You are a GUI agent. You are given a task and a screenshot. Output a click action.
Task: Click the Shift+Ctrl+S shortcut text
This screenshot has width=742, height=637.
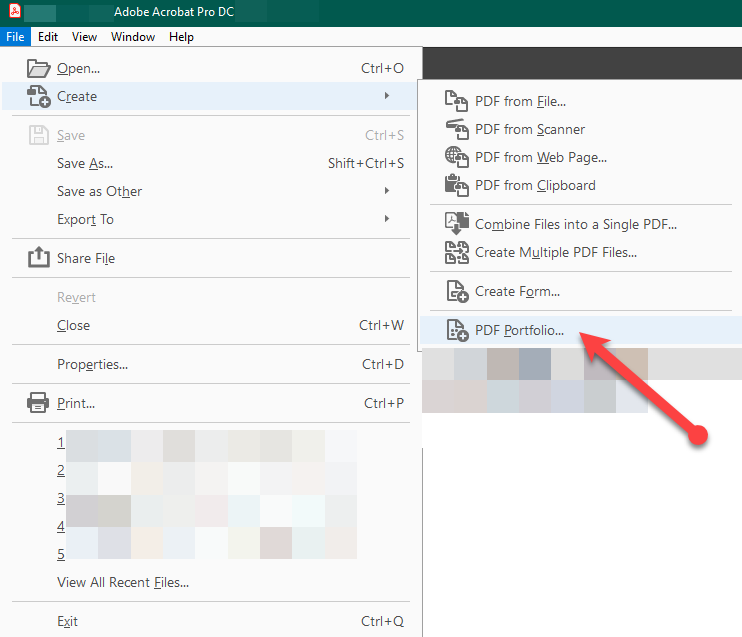pyautogui.click(x=366, y=163)
